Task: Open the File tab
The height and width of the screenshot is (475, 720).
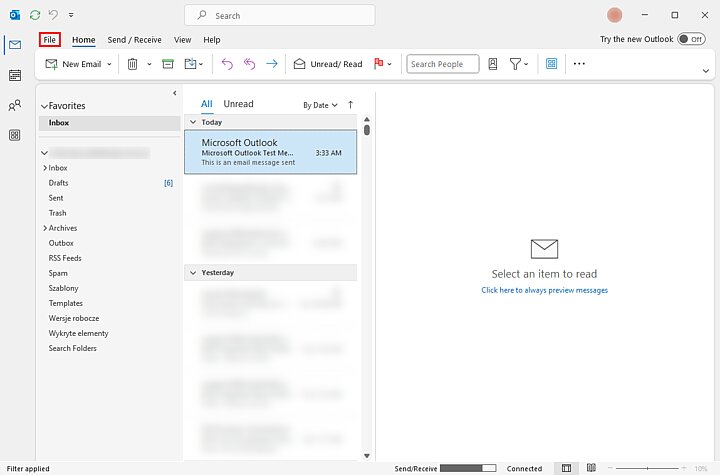Action: pos(50,40)
